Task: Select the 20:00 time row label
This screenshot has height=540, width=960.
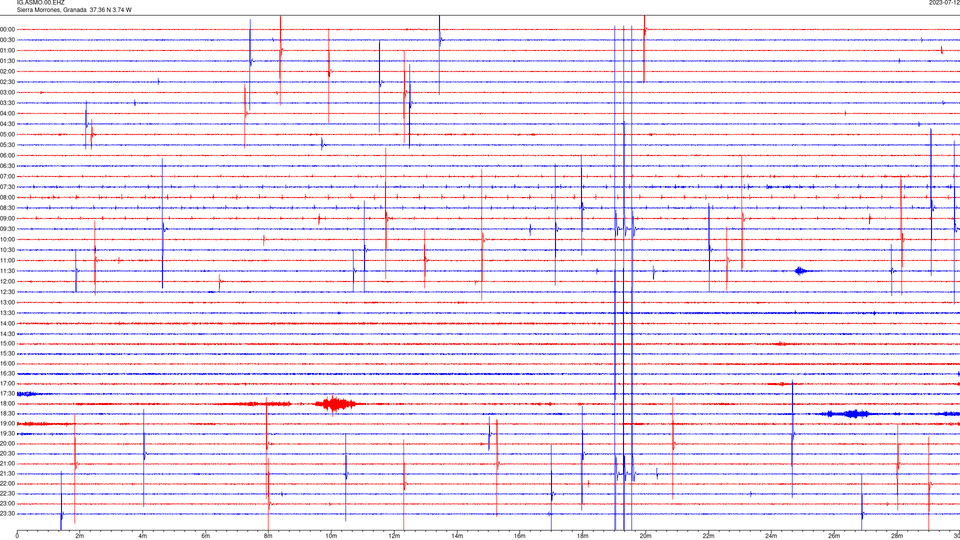Action: pyautogui.click(x=7, y=443)
